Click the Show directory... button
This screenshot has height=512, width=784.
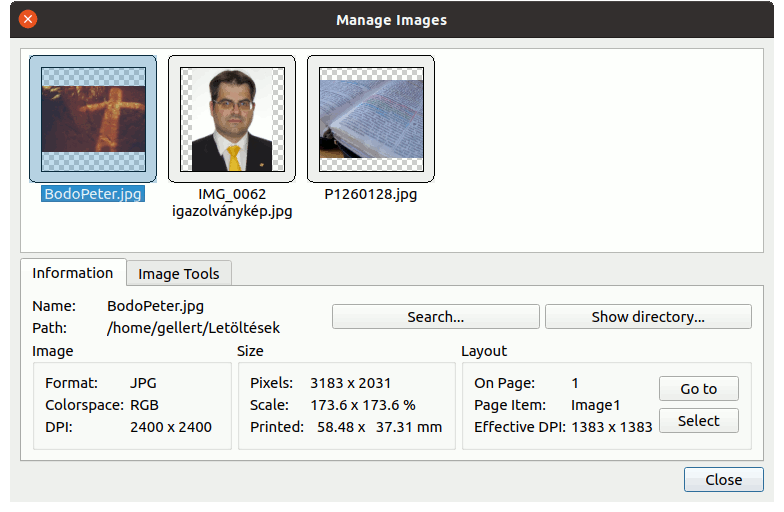(647, 317)
